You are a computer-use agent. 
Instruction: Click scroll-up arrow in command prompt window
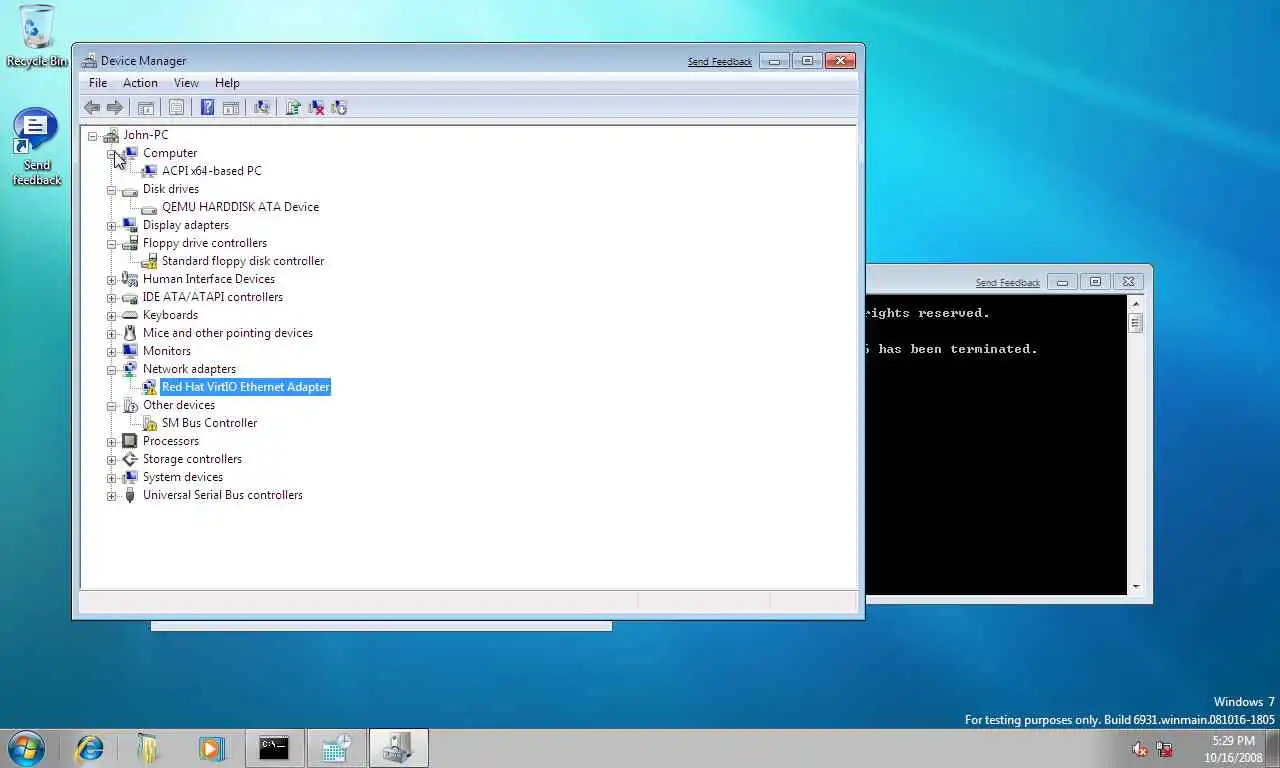(1136, 303)
